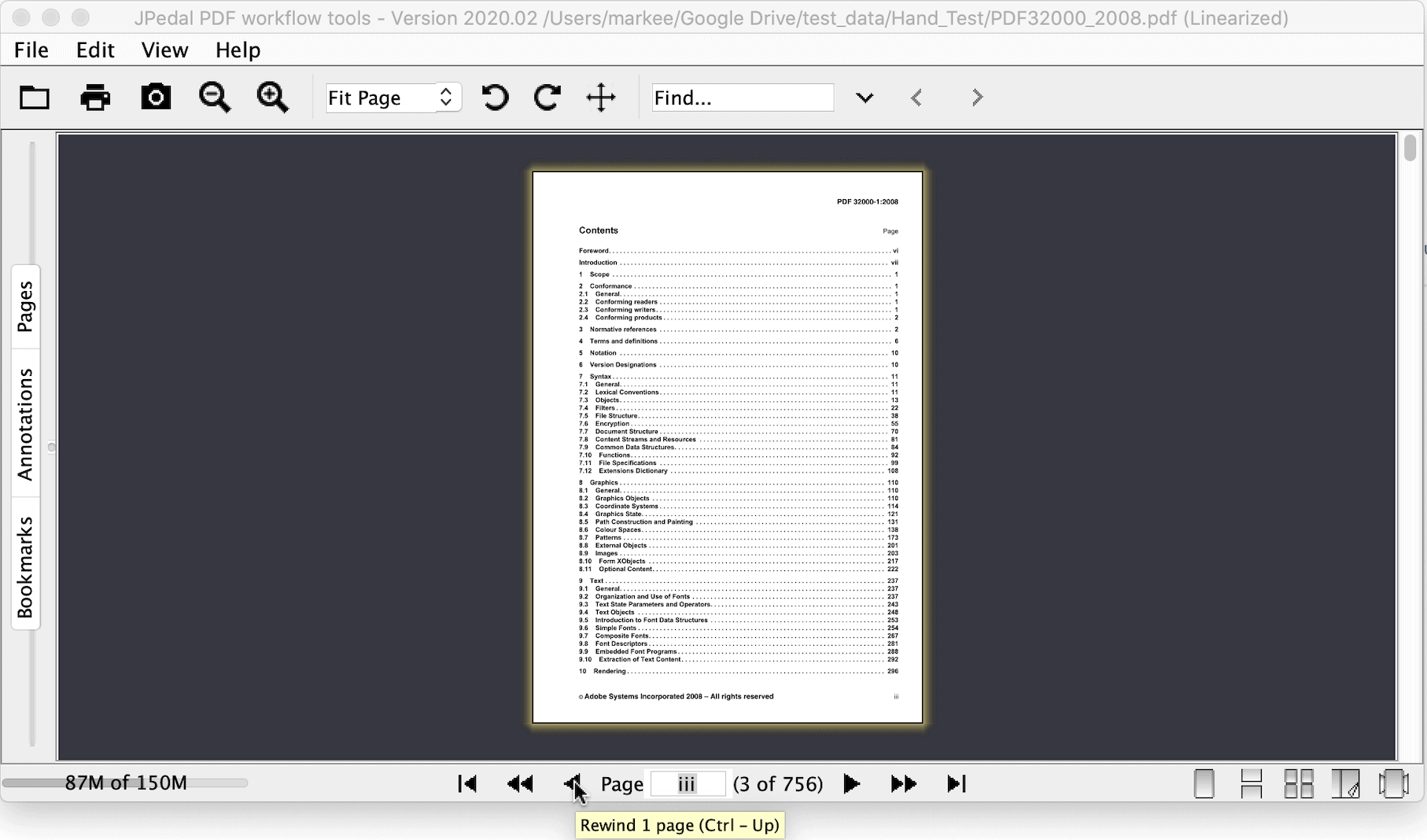The width and height of the screenshot is (1427, 840).
Task: Click the 'Contents' heading on page
Action: pyautogui.click(x=599, y=230)
